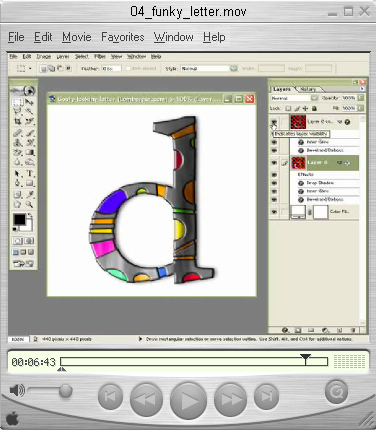Select the Healing Brush tool

18,133
